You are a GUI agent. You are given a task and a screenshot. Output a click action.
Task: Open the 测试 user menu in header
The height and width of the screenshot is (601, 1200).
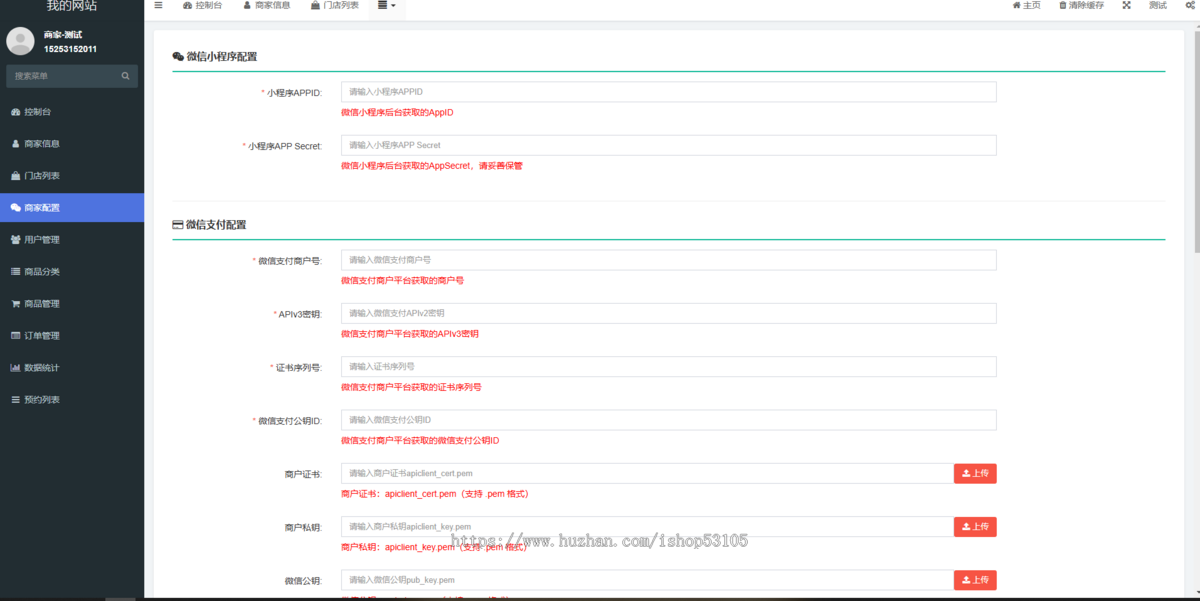tap(1158, 5)
